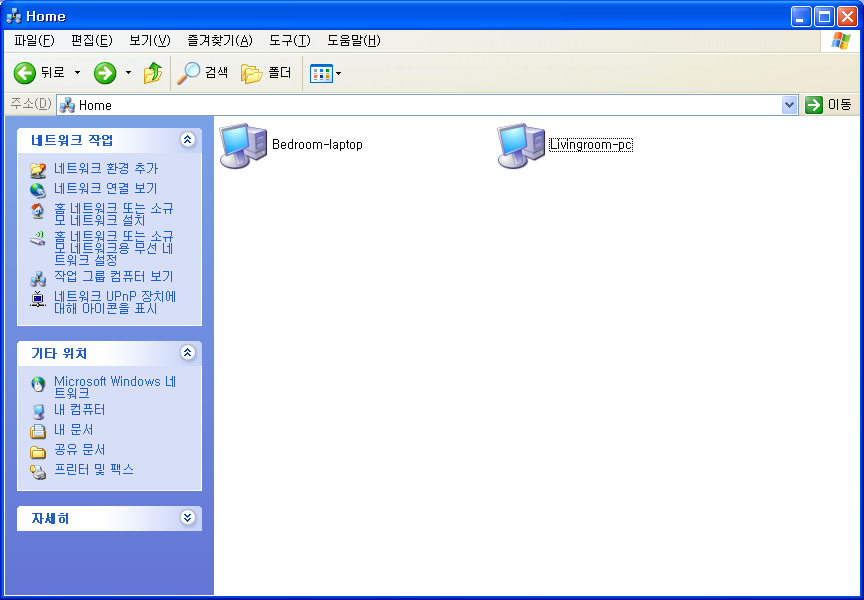The image size is (864, 600).
Task: Click 네트워크 연결 보기 link
Action: coord(106,188)
